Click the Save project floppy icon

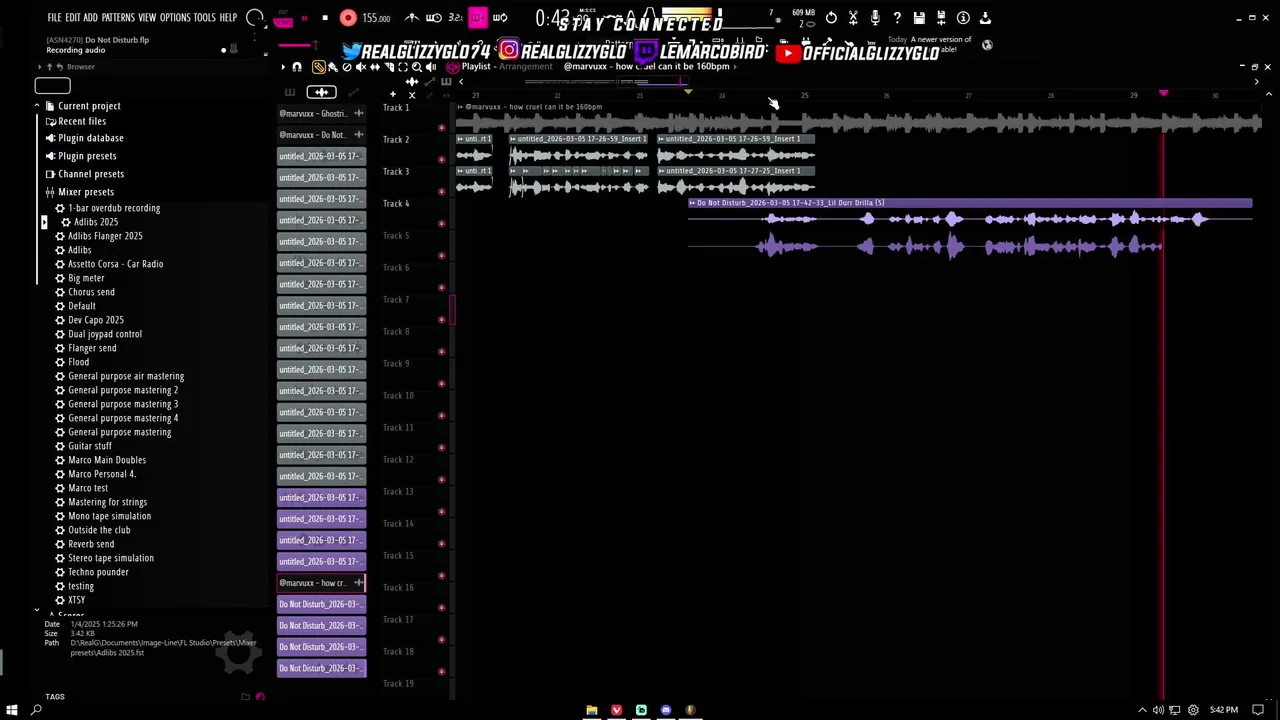coord(919,18)
